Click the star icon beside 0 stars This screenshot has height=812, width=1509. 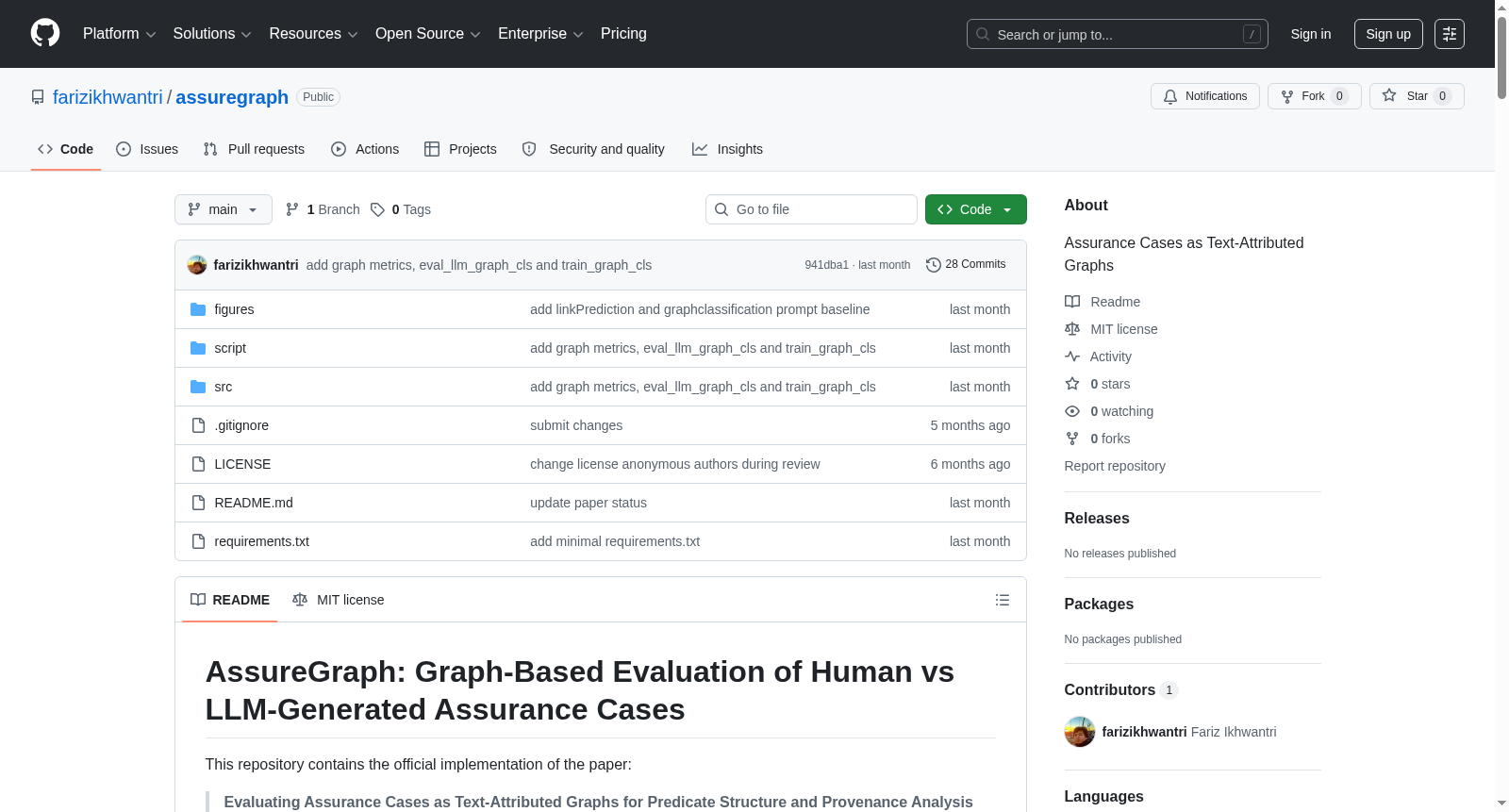click(x=1072, y=384)
